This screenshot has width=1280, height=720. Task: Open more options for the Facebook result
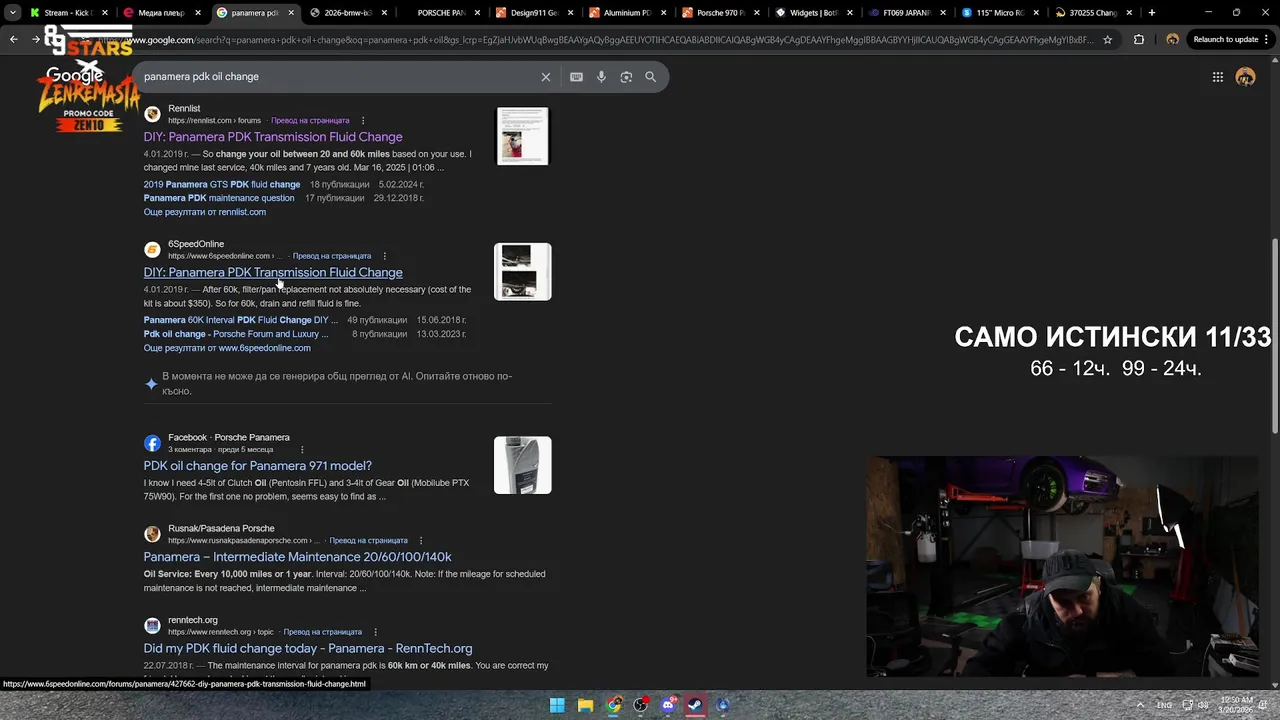(302, 450)
